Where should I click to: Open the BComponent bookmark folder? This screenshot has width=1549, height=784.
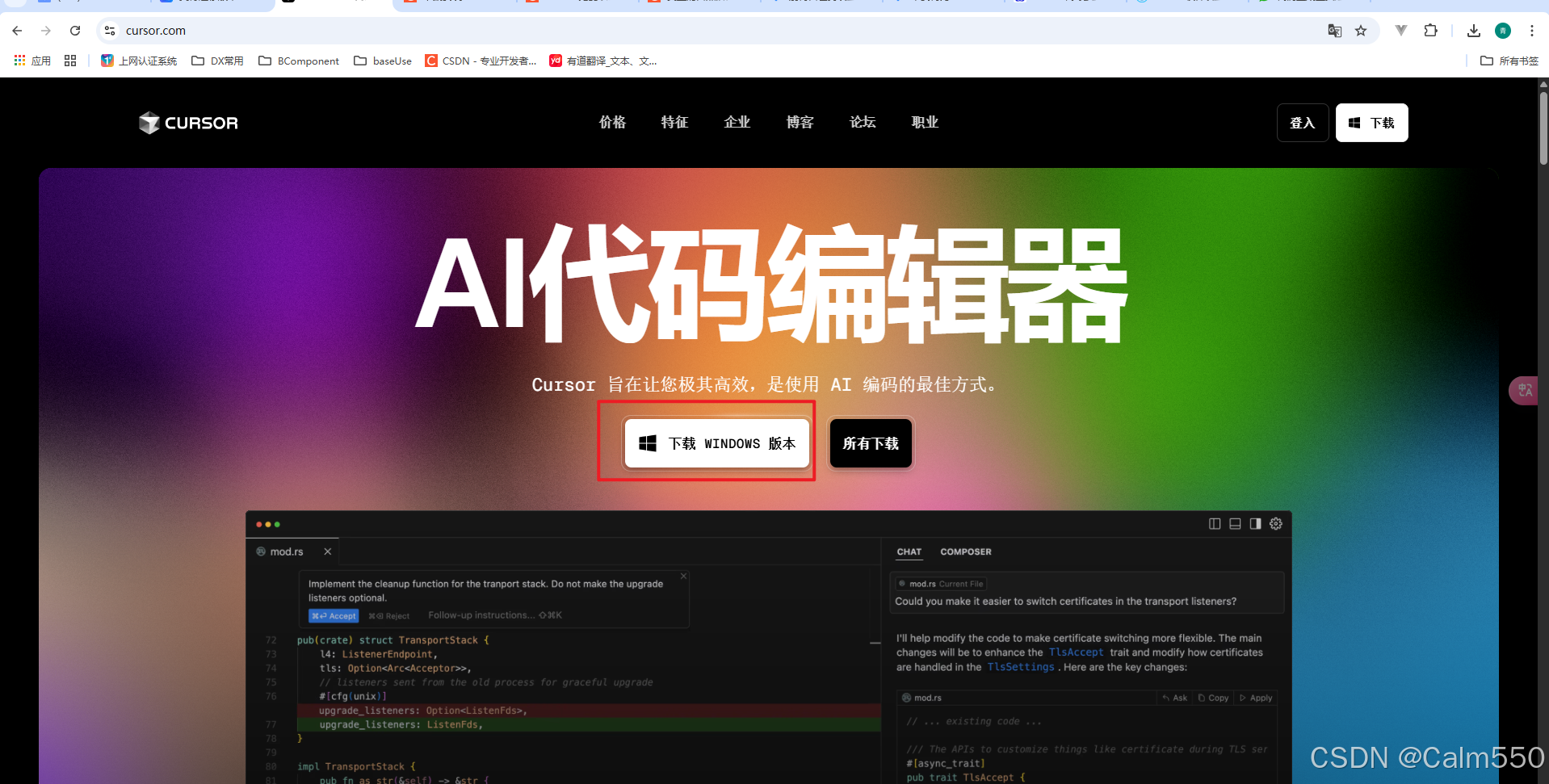(299, 61)
